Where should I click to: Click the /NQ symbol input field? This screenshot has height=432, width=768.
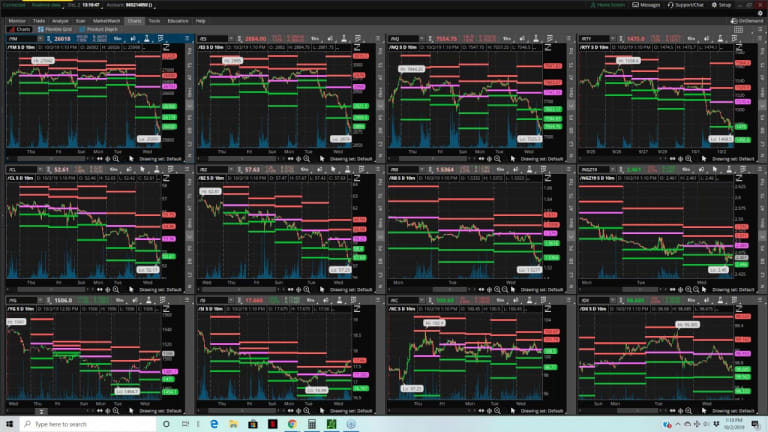coord(405,39)
